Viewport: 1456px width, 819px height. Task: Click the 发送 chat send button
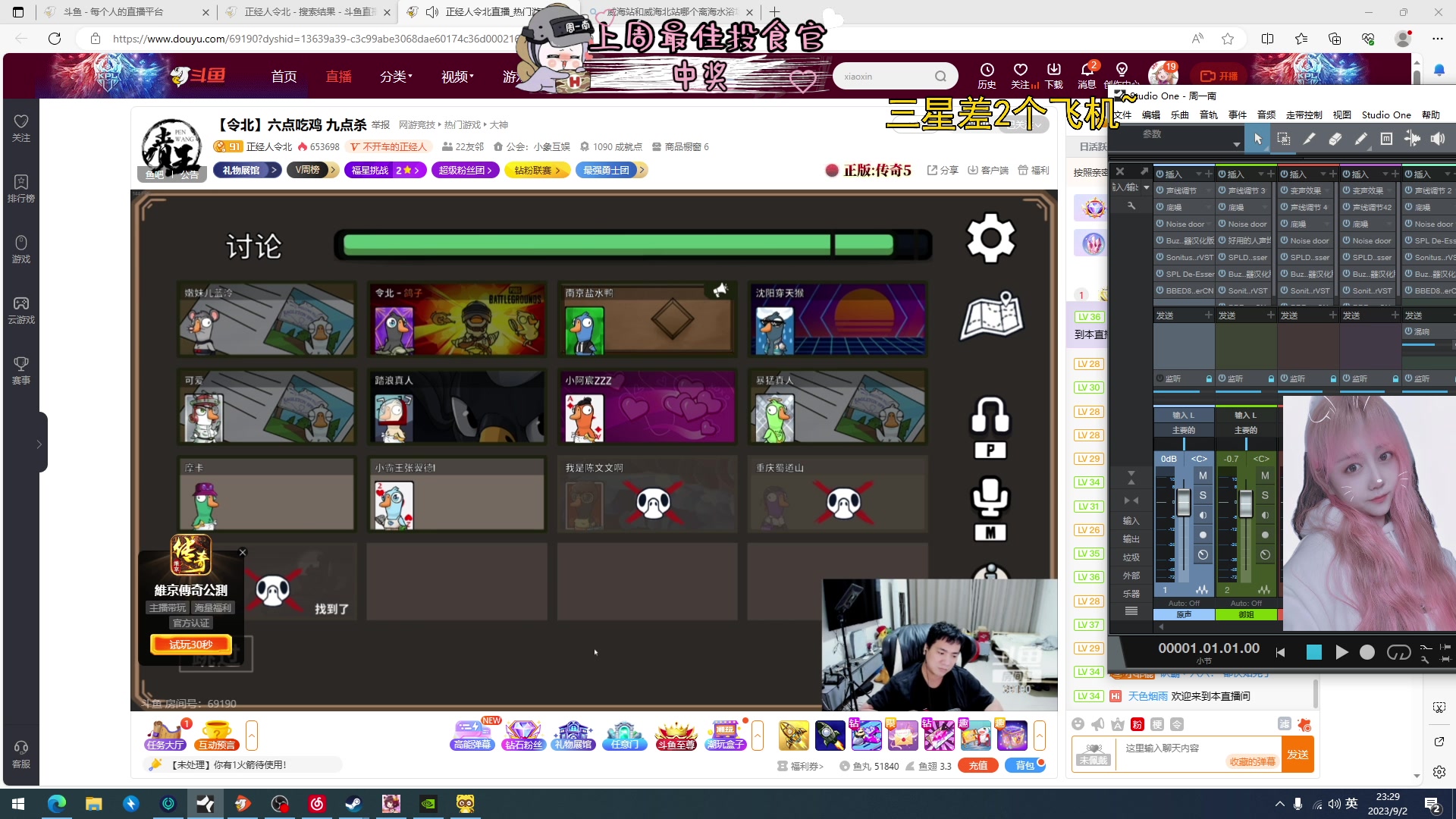[1298, 755]
